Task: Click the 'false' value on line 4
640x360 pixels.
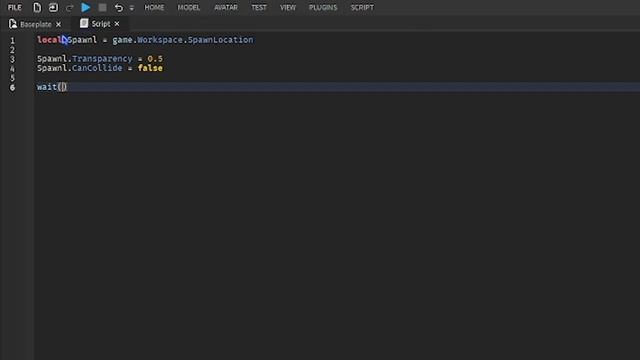Action: 150,68
